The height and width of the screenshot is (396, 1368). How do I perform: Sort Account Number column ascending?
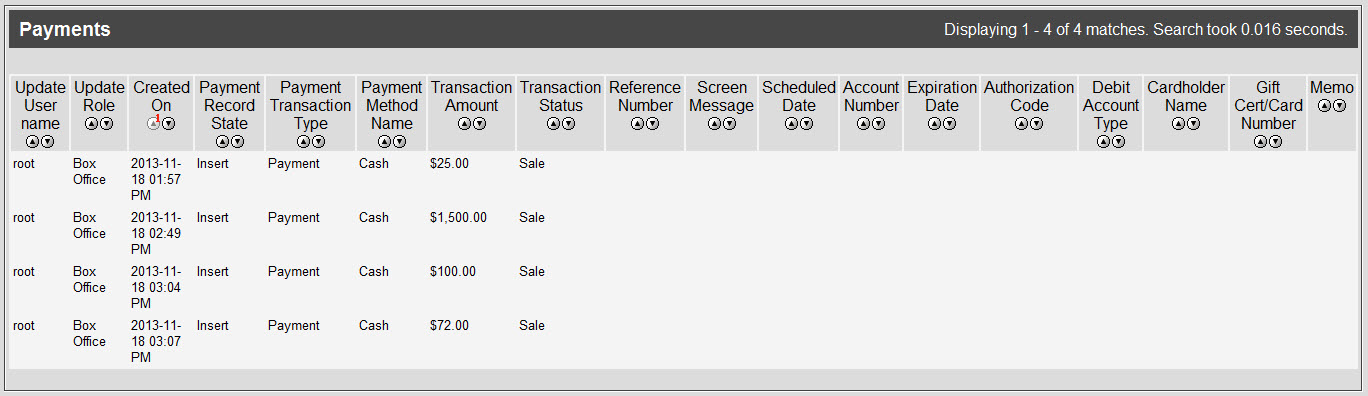[x=863, y=124]
